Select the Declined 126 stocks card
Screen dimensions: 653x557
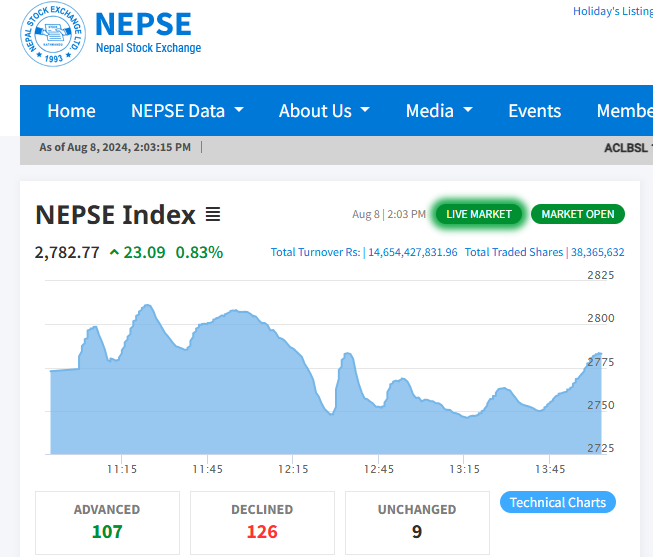click(262, 521)
